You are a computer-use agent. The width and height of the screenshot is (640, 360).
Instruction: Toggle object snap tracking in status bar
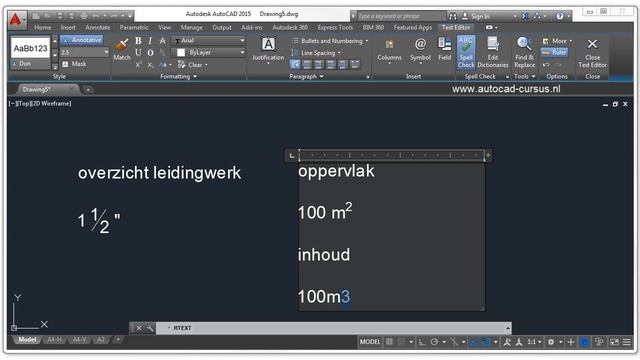[473, 342]
